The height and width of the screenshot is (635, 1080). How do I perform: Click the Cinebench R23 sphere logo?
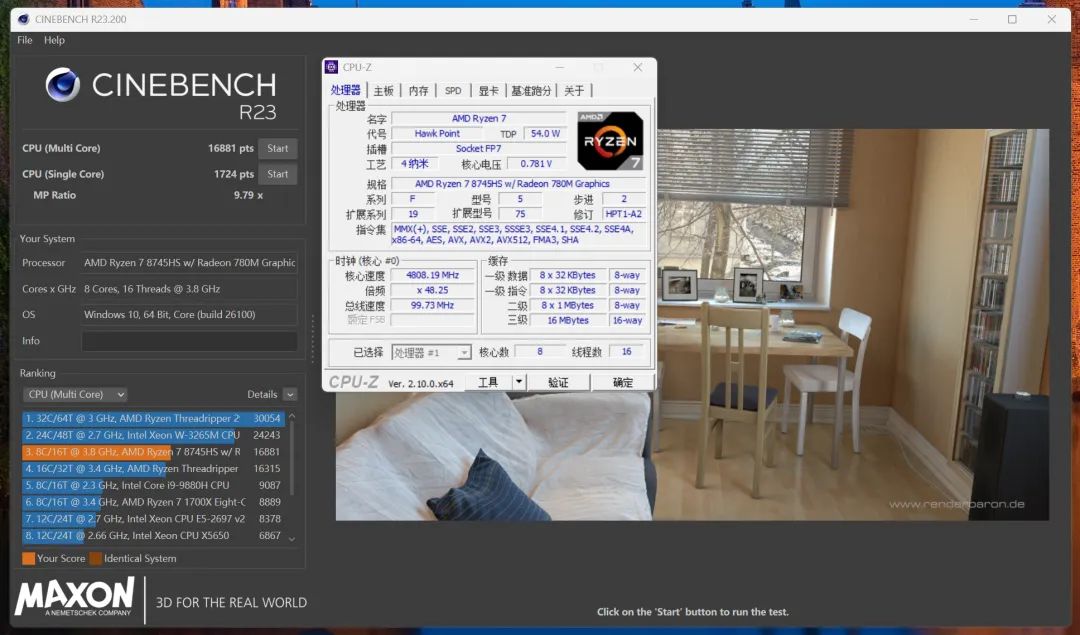pyautogui.click(x=63, y=84)
